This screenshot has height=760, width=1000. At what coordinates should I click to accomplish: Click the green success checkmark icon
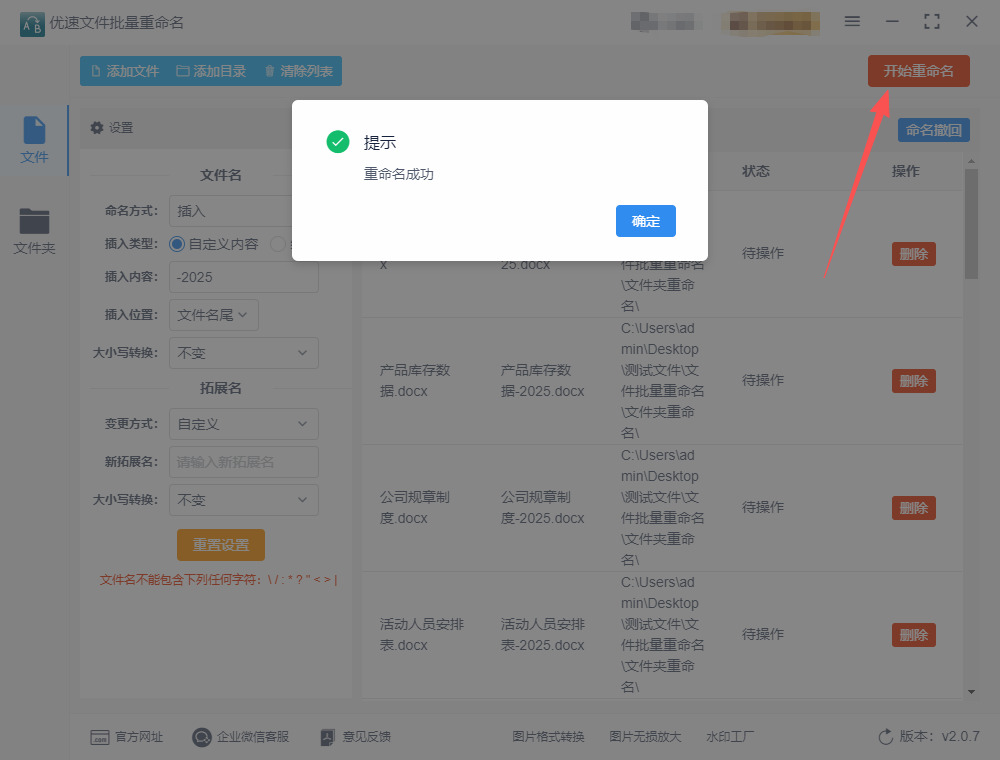pos(337,142)
